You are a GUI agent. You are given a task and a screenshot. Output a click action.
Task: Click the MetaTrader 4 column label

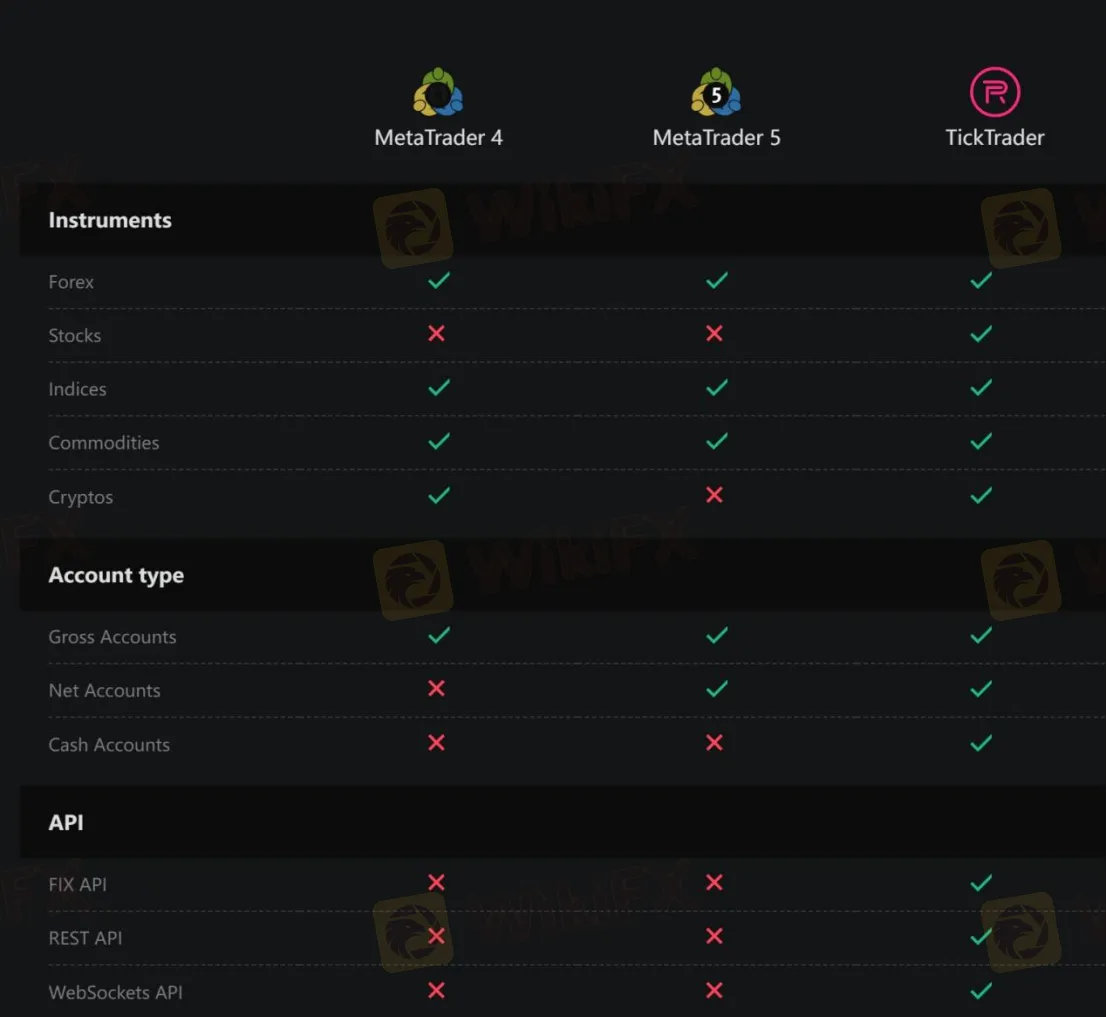click(x=438, y=137)
